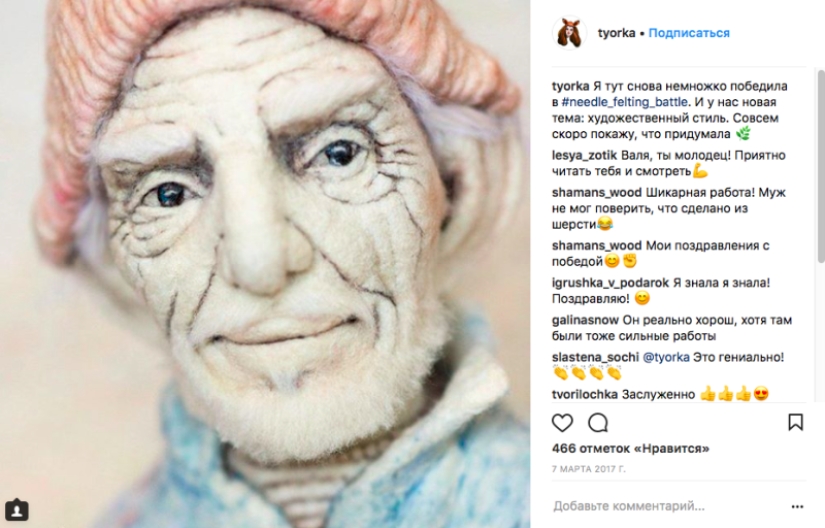Screen dimensions: 825x528
Task: Open the post date 7 марта 2017
Action: coord(589,469)
